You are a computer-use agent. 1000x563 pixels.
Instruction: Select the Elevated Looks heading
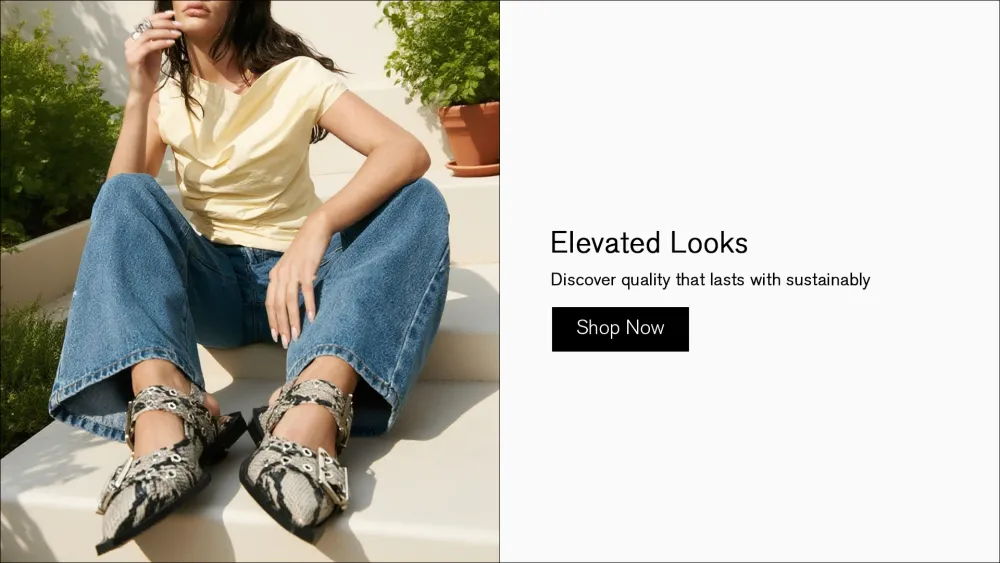649,243
